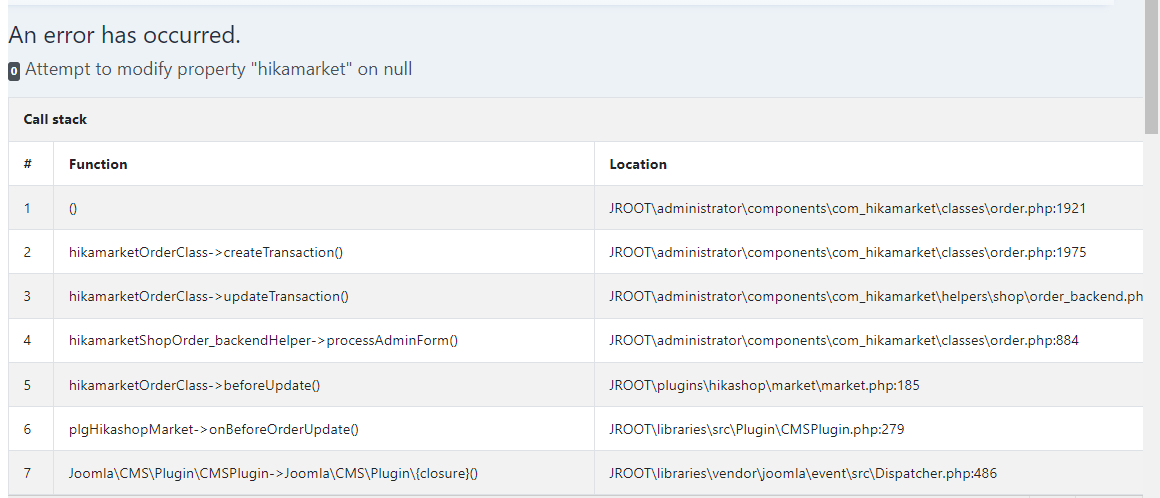Select the createTransaction() function cell
Viewport: 1160px width, 498px height.
(206, 252)
